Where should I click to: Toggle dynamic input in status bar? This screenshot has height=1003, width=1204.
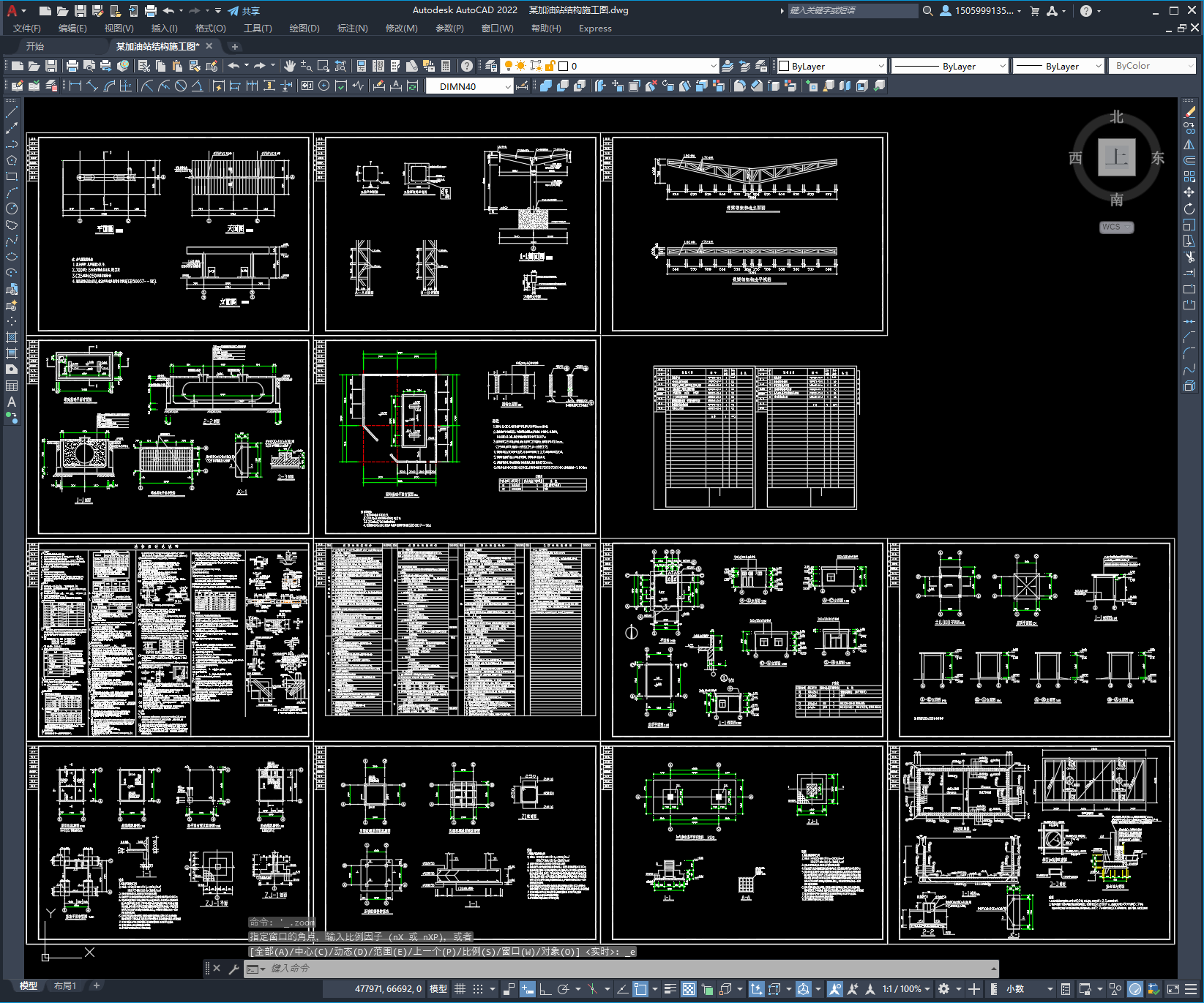528,989
